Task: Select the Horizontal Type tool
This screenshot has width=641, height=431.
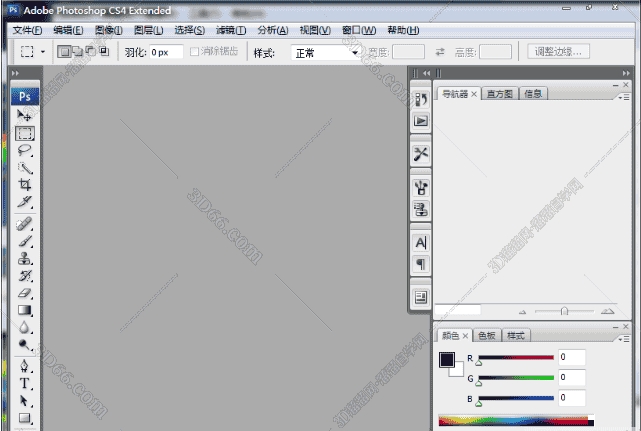Action: tap(25, 383)
